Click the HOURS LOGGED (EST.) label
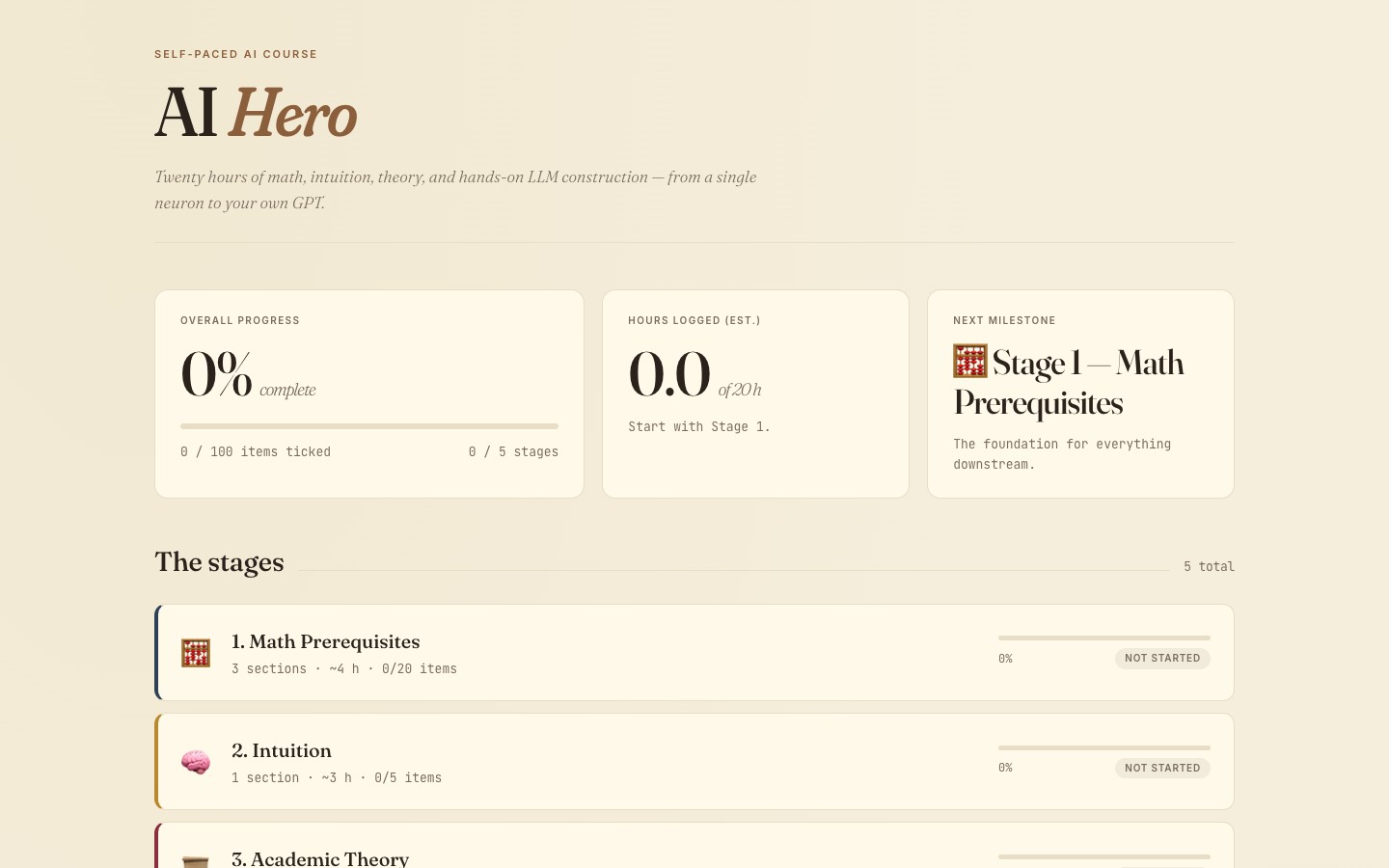Screen dimensions: 1389x868 tap(694, 321)
